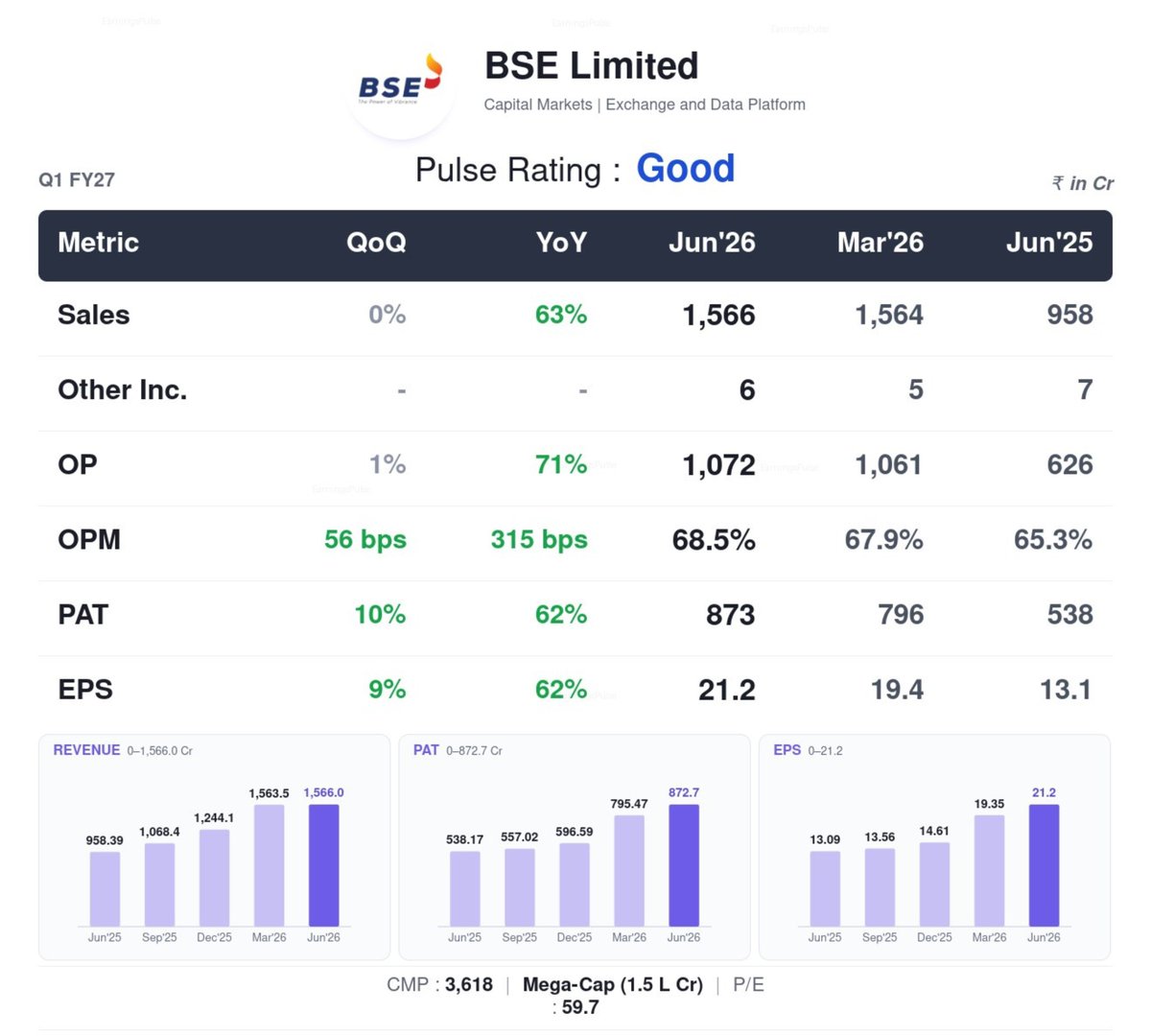
Task: Click the Mar'26 bar in Revenue chart
Action: click(x=269, y=865)
